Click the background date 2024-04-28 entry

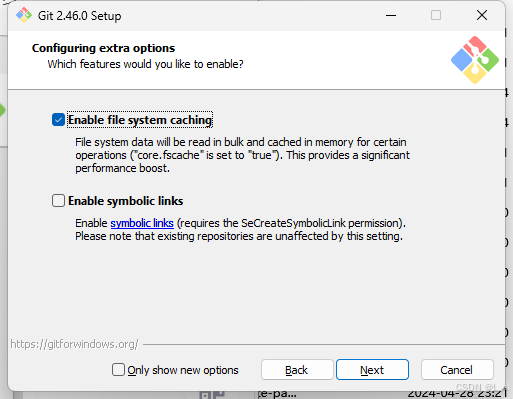coord(457,394)
